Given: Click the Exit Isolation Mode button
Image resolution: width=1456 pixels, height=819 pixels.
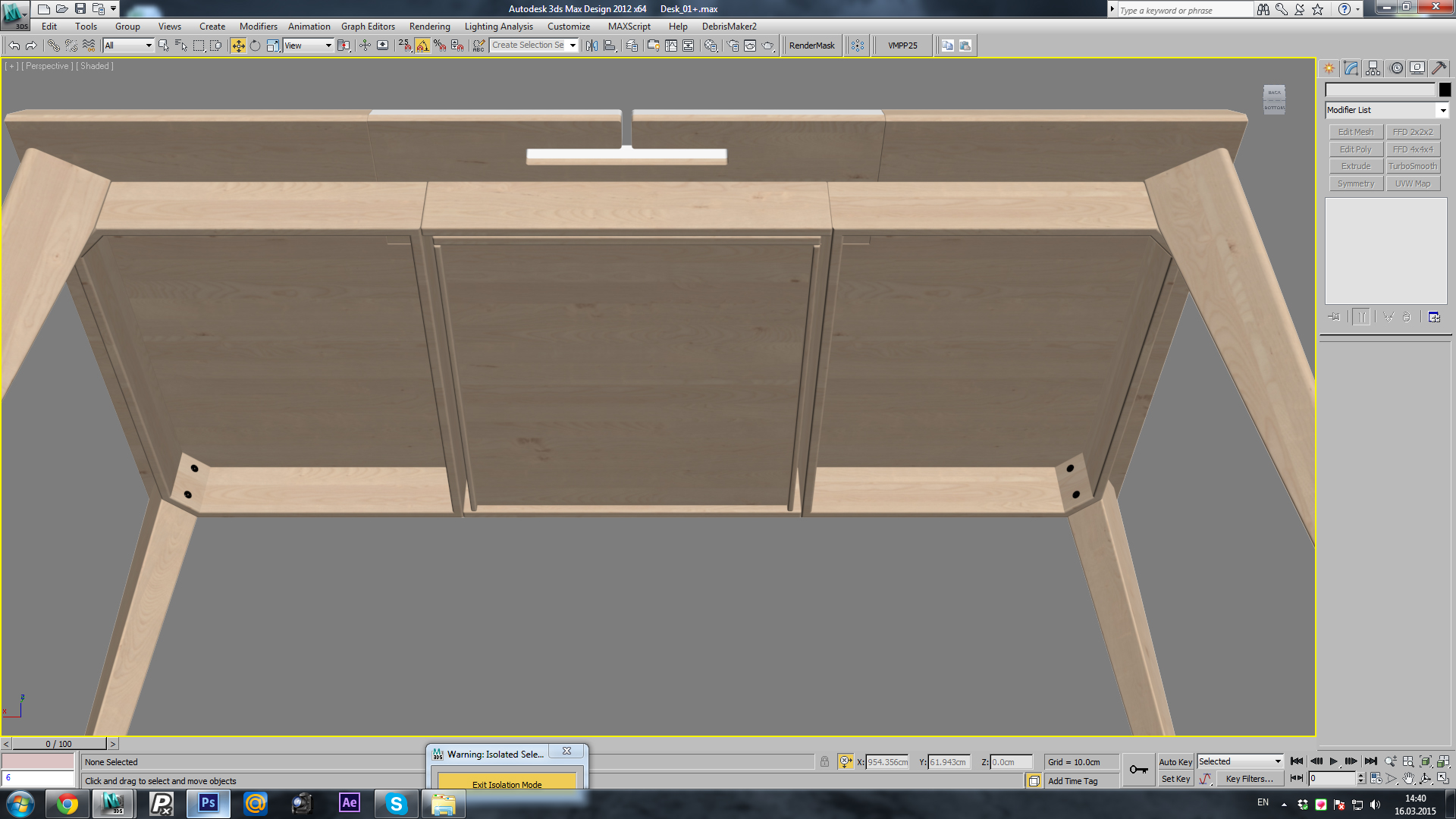Looking at the screenshot, I should (x=507, y=784).
